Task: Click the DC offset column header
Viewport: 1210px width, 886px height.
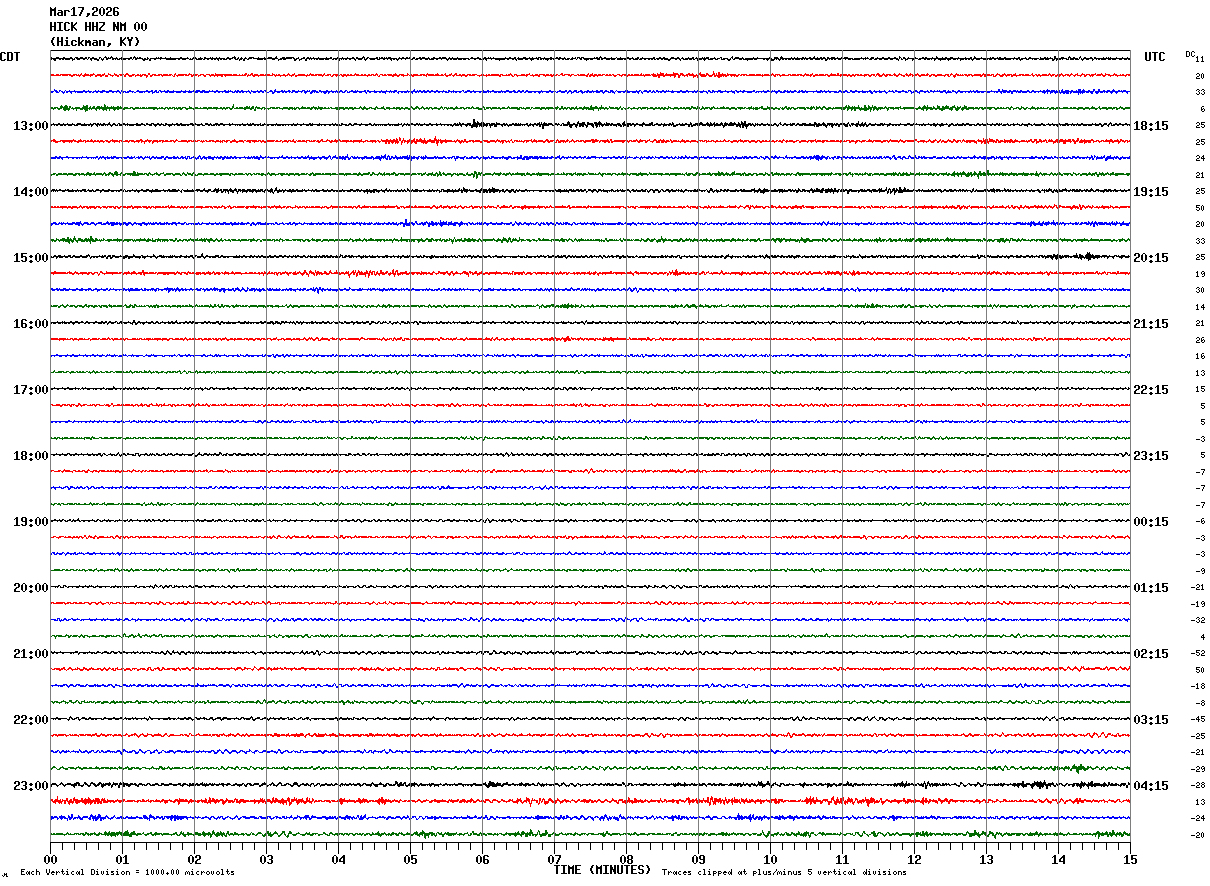Action: pyautogui.click(x=1190, y=54)
